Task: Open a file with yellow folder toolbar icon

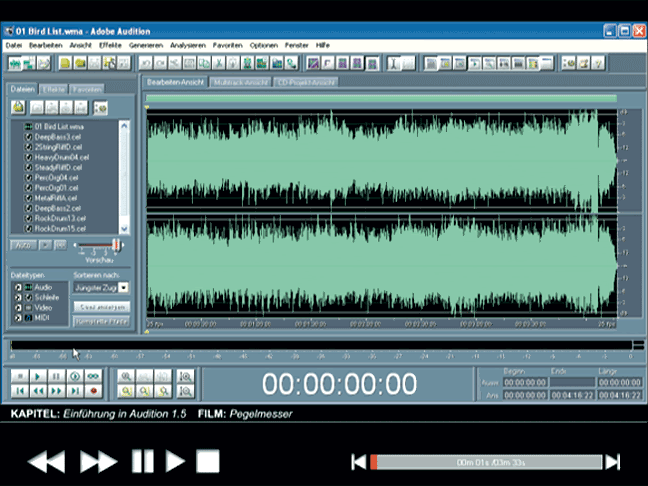Action: click(80, 63)
